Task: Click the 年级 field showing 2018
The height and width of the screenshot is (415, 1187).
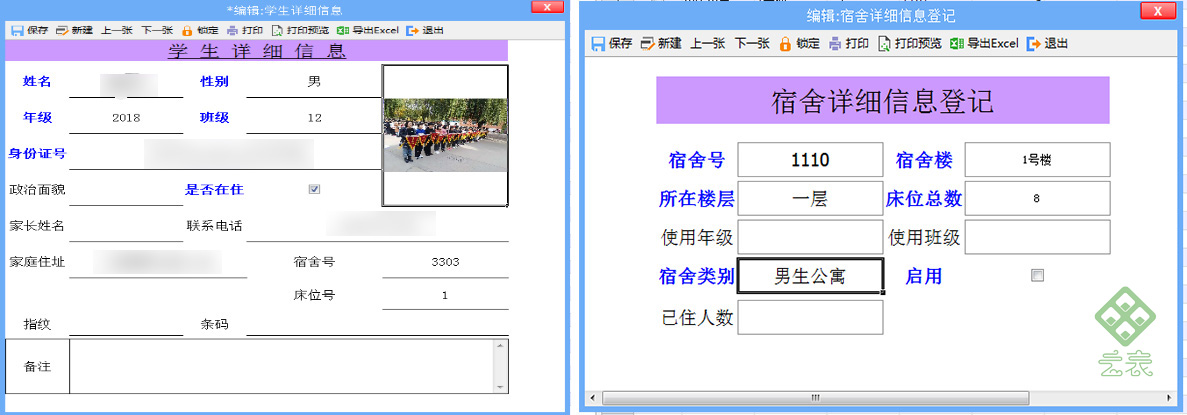Action: point(126,118)
